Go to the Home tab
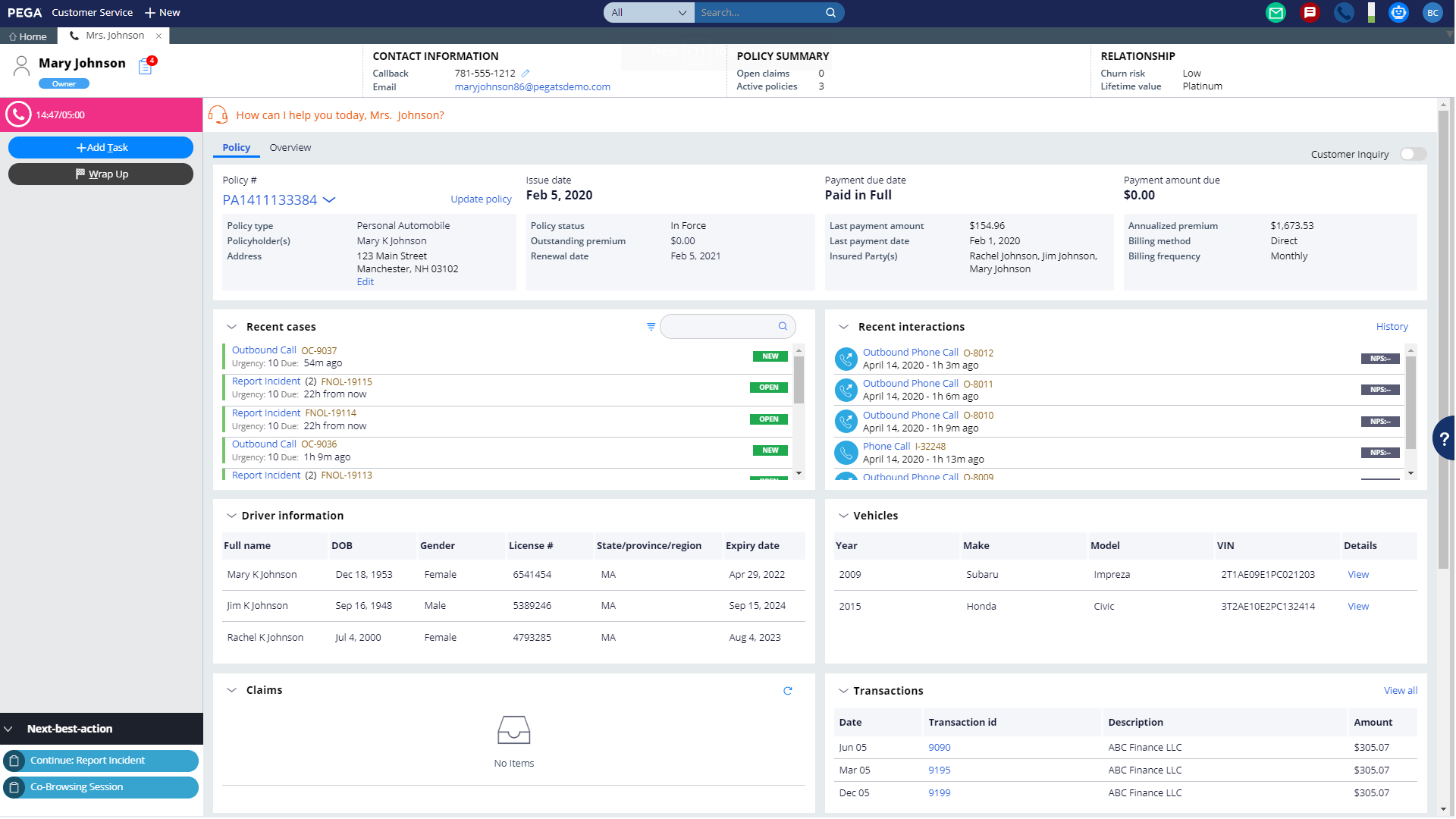 click(x=28, y=36)
